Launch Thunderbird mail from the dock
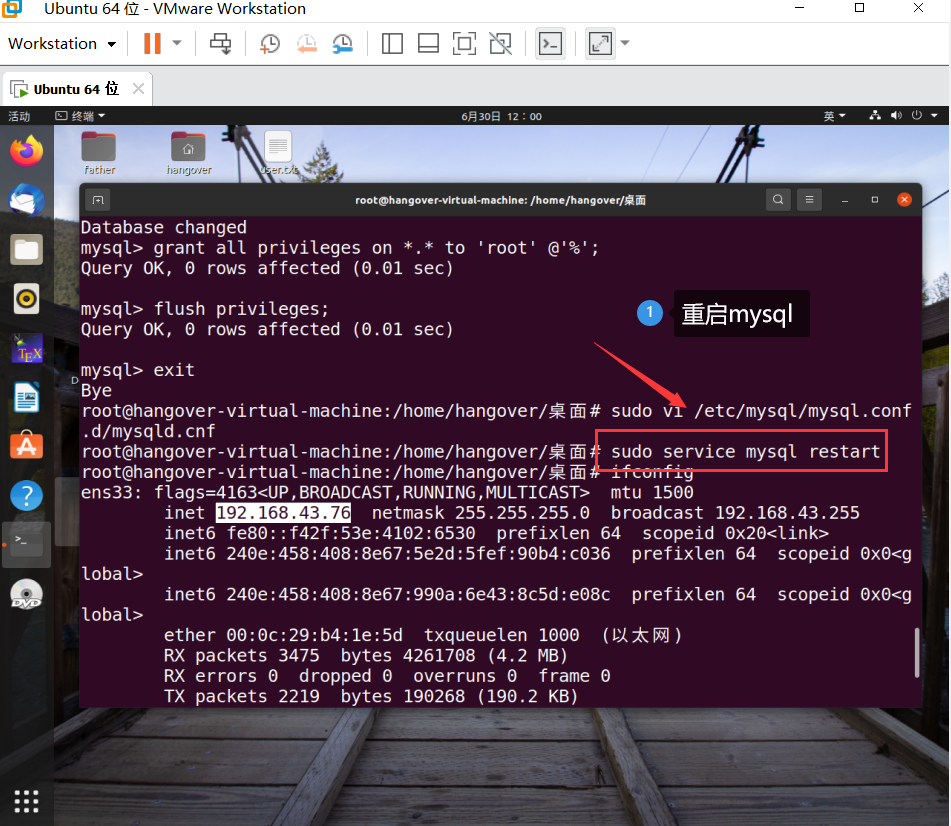This screenshot has height=826, width=951. [x=27, y=200]
